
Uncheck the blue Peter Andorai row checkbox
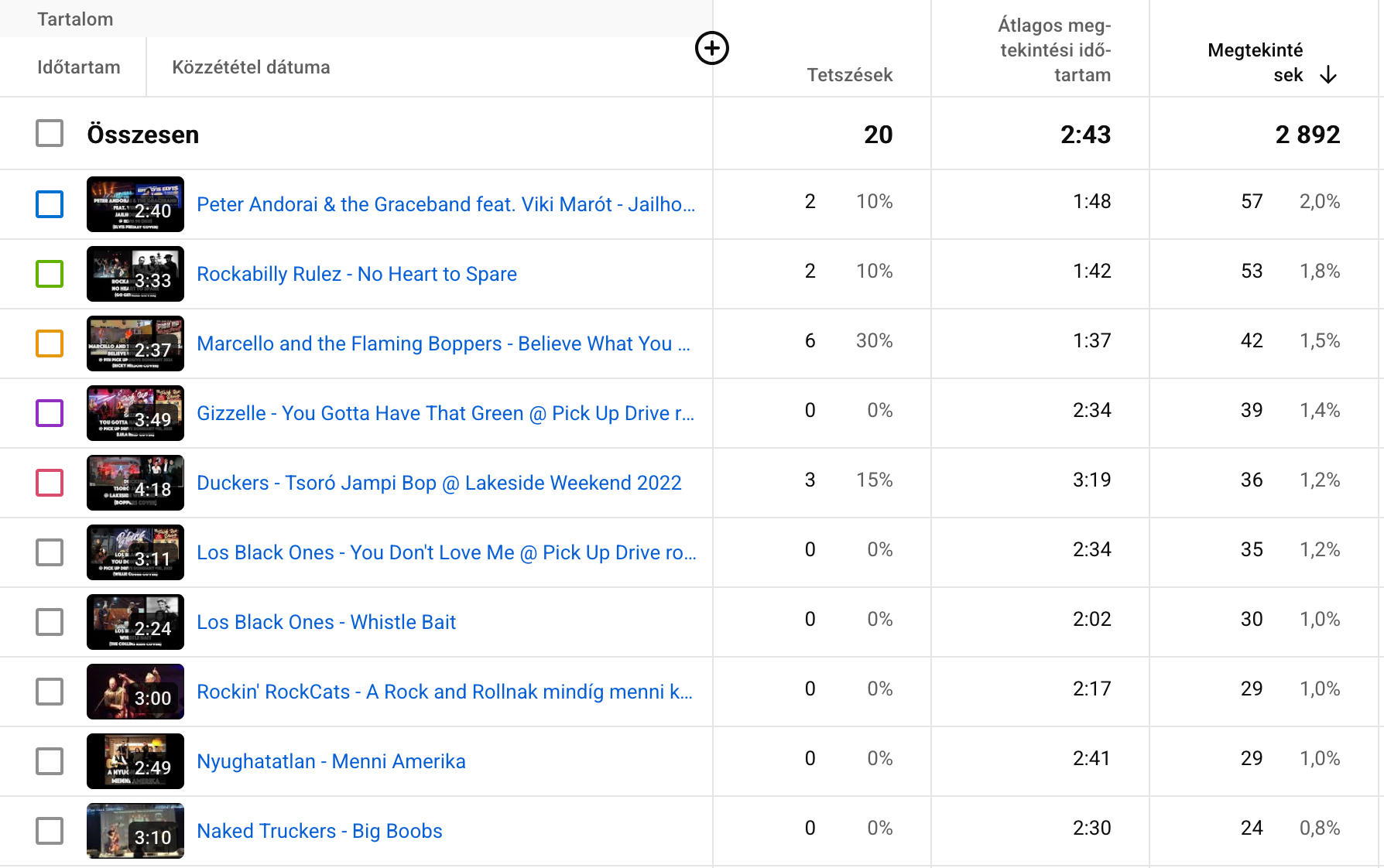(50, 204)
